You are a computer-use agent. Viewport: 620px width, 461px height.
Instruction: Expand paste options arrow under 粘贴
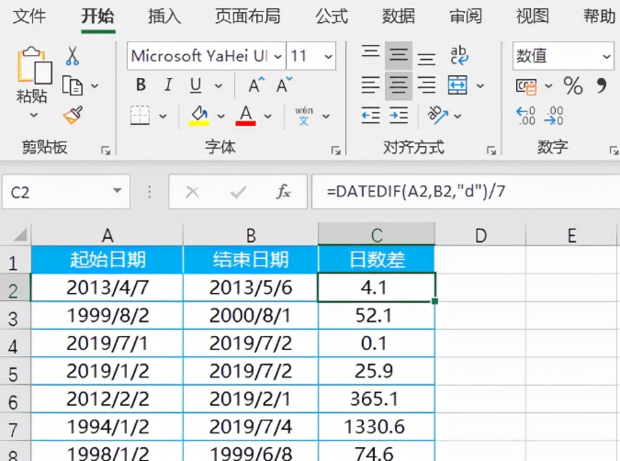point(34,115)
